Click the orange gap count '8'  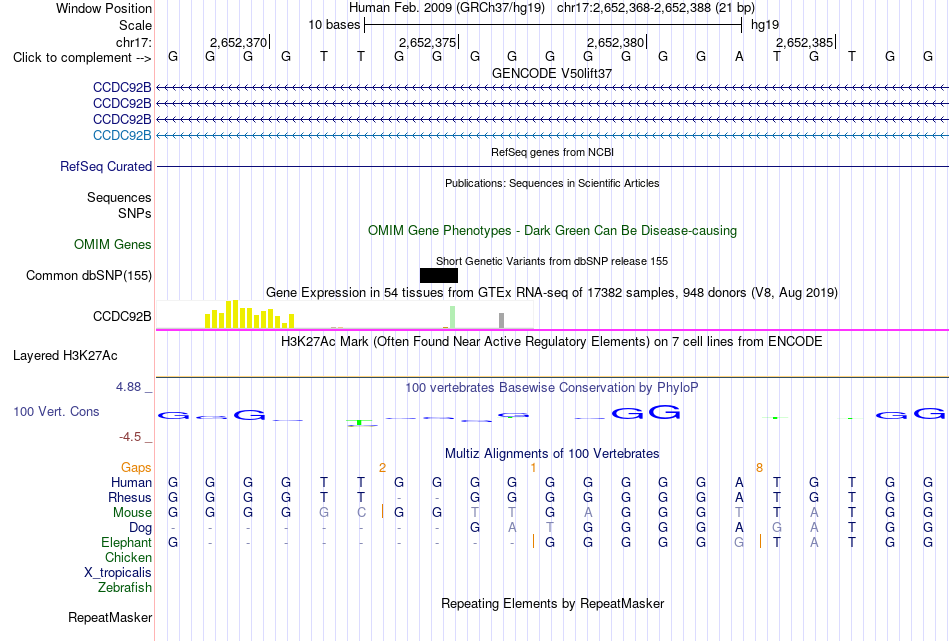[x=759, y=468]
